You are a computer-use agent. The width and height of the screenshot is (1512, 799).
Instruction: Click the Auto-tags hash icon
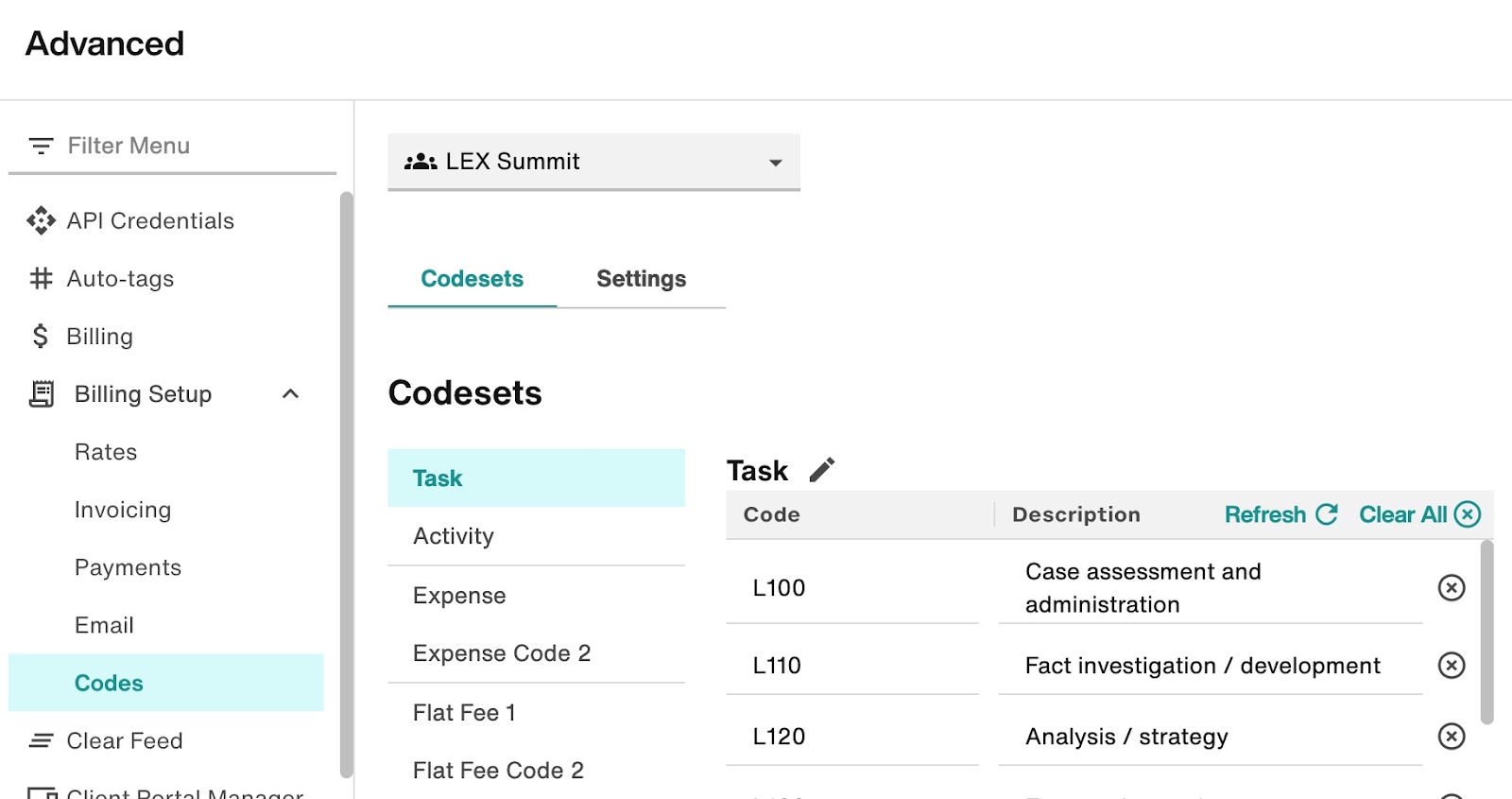pos(41,279)
